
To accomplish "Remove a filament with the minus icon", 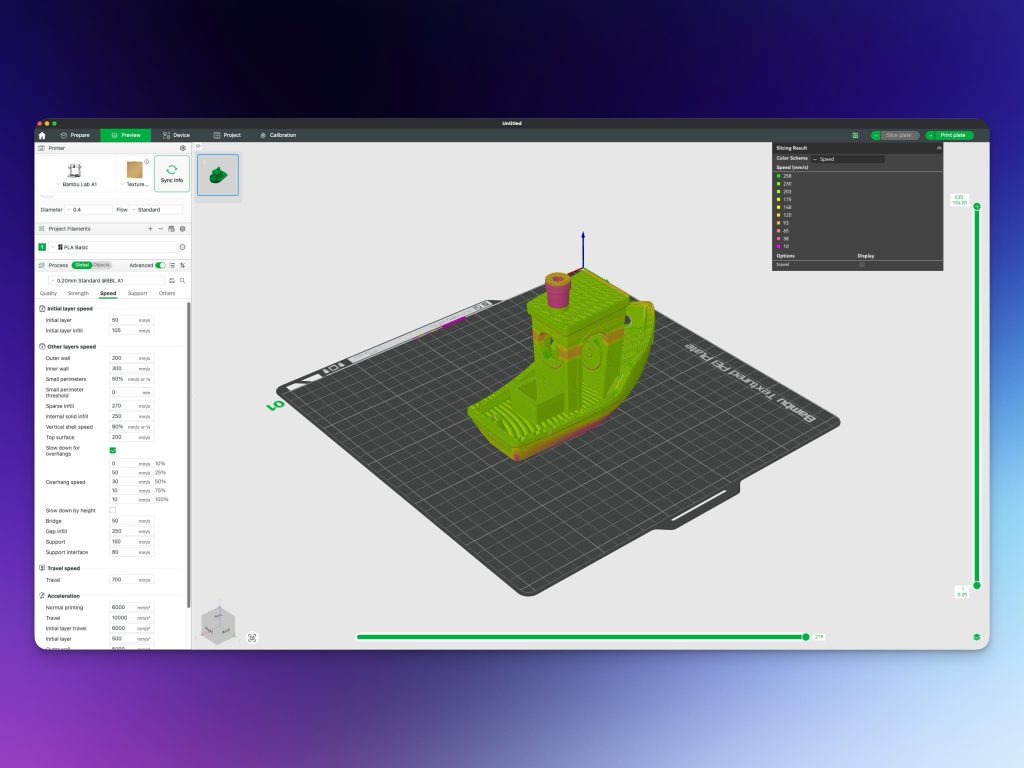I will click(160, 229).
